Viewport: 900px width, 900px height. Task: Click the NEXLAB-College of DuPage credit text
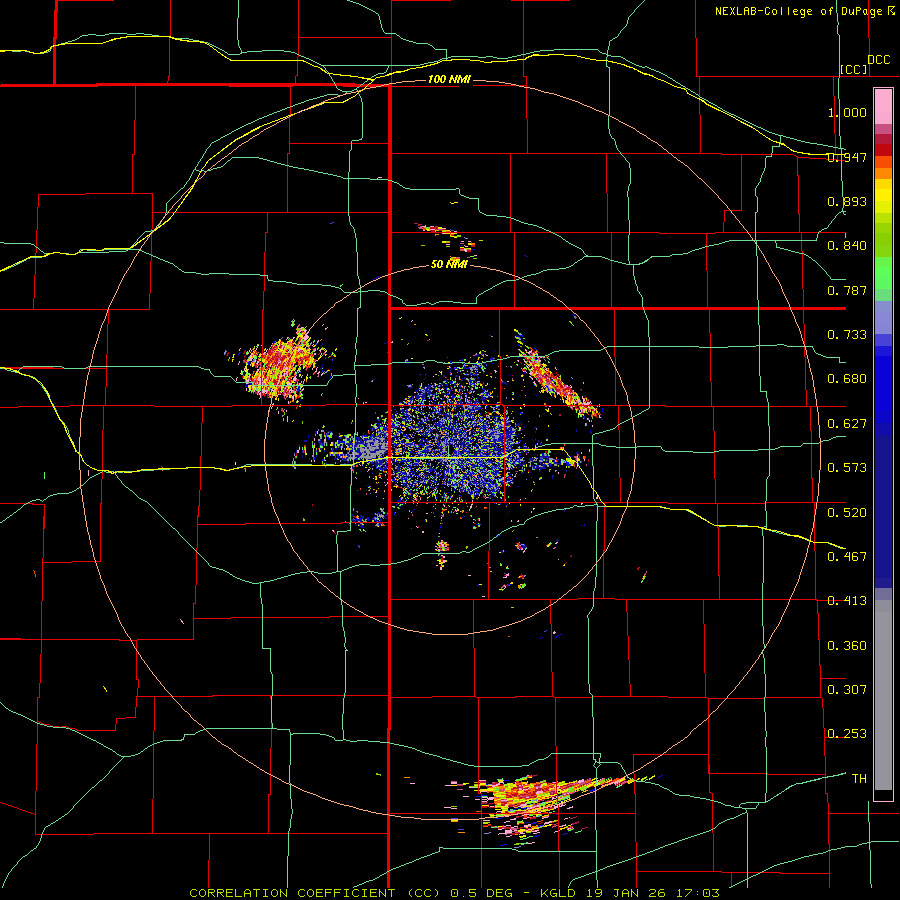pos(804,11)
